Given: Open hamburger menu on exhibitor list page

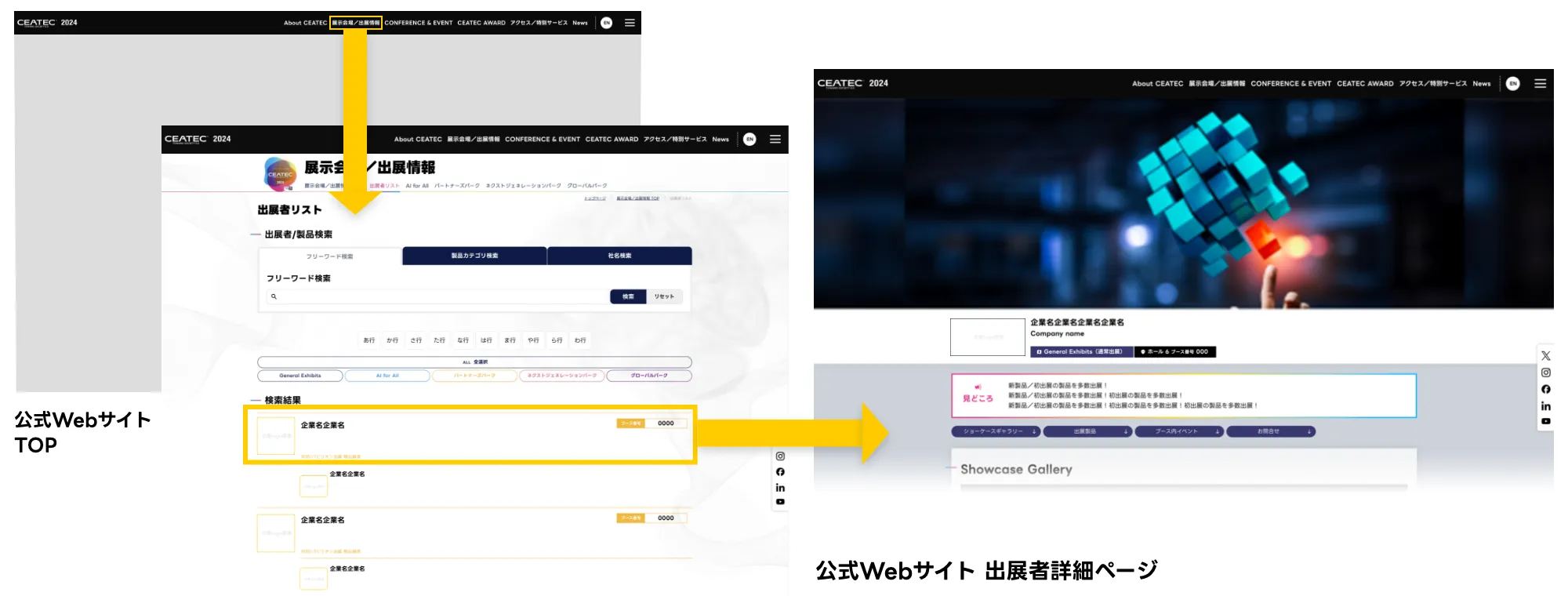Looking at the screenshot, I should 775,139.
